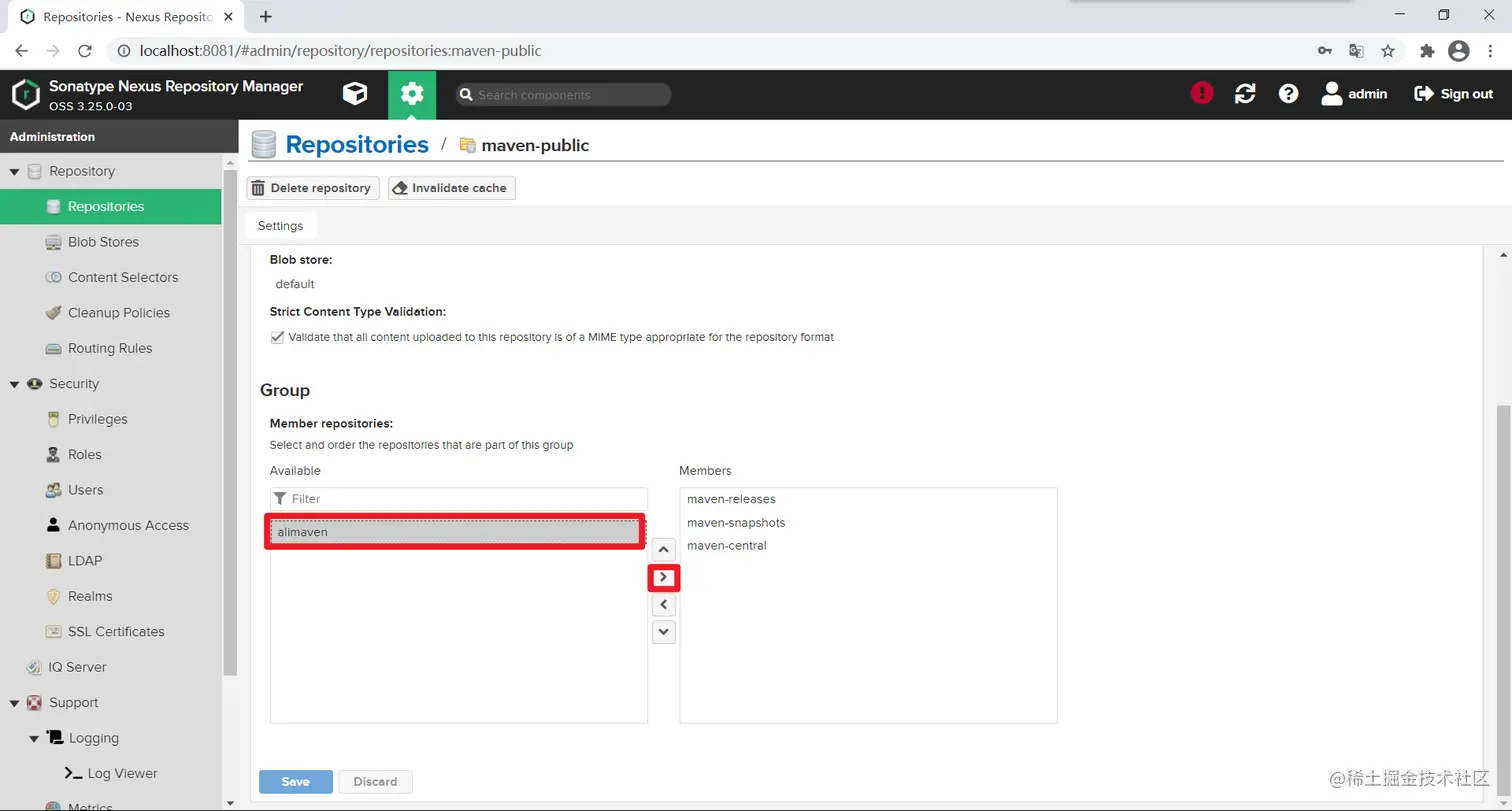The height and width of the screenshot is (811, 1512).
Task: Click the red system status alert icon
Action: (x=1201, y=93)
